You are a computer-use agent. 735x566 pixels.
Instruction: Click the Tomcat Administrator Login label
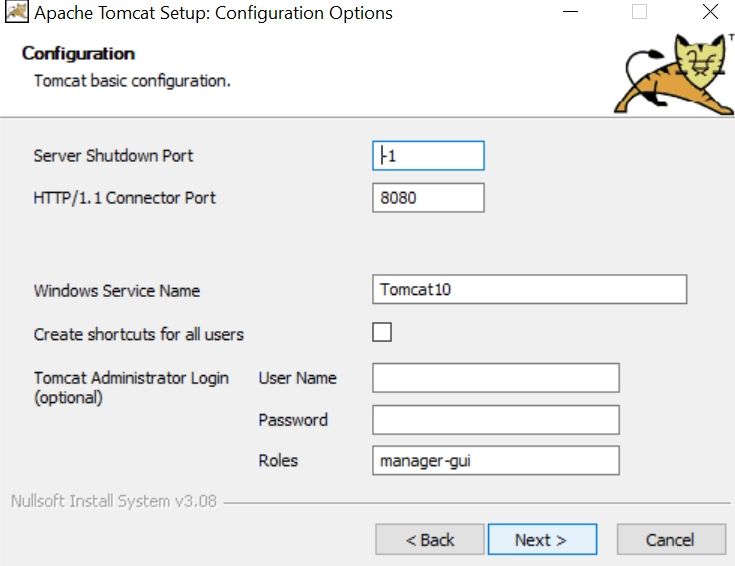pos(131,387)
